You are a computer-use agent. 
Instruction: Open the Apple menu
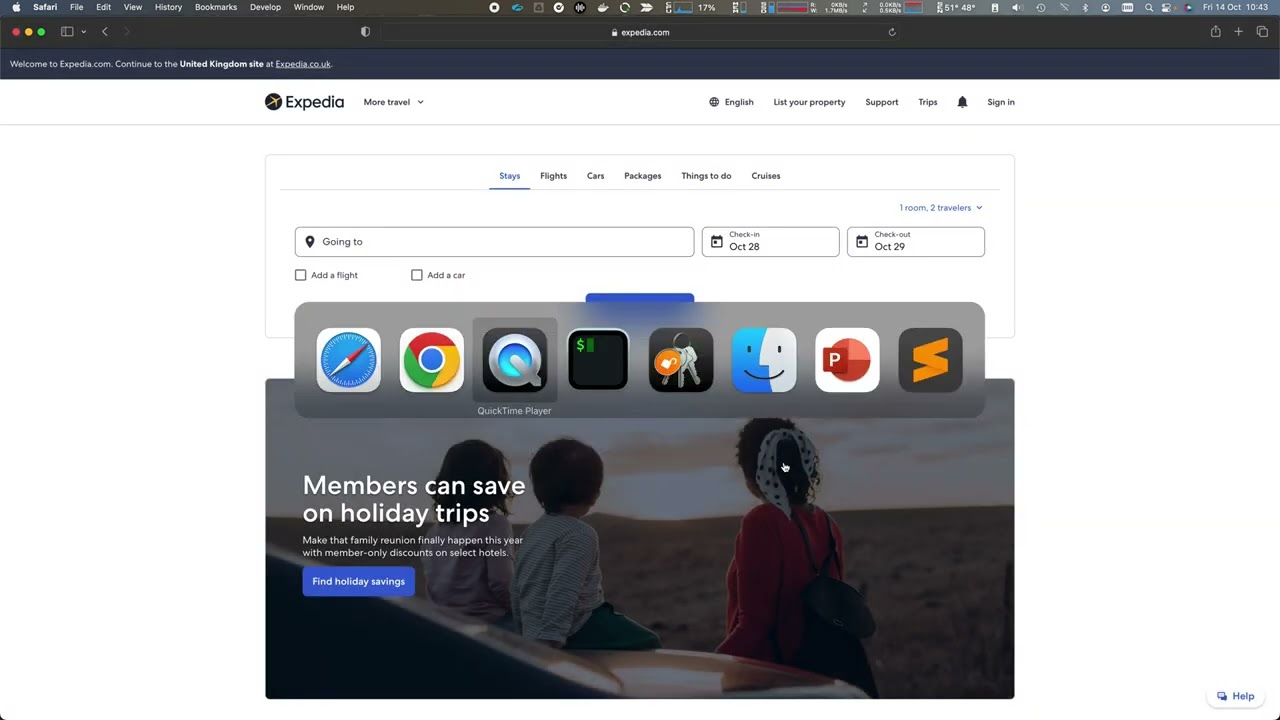point(16,7)
